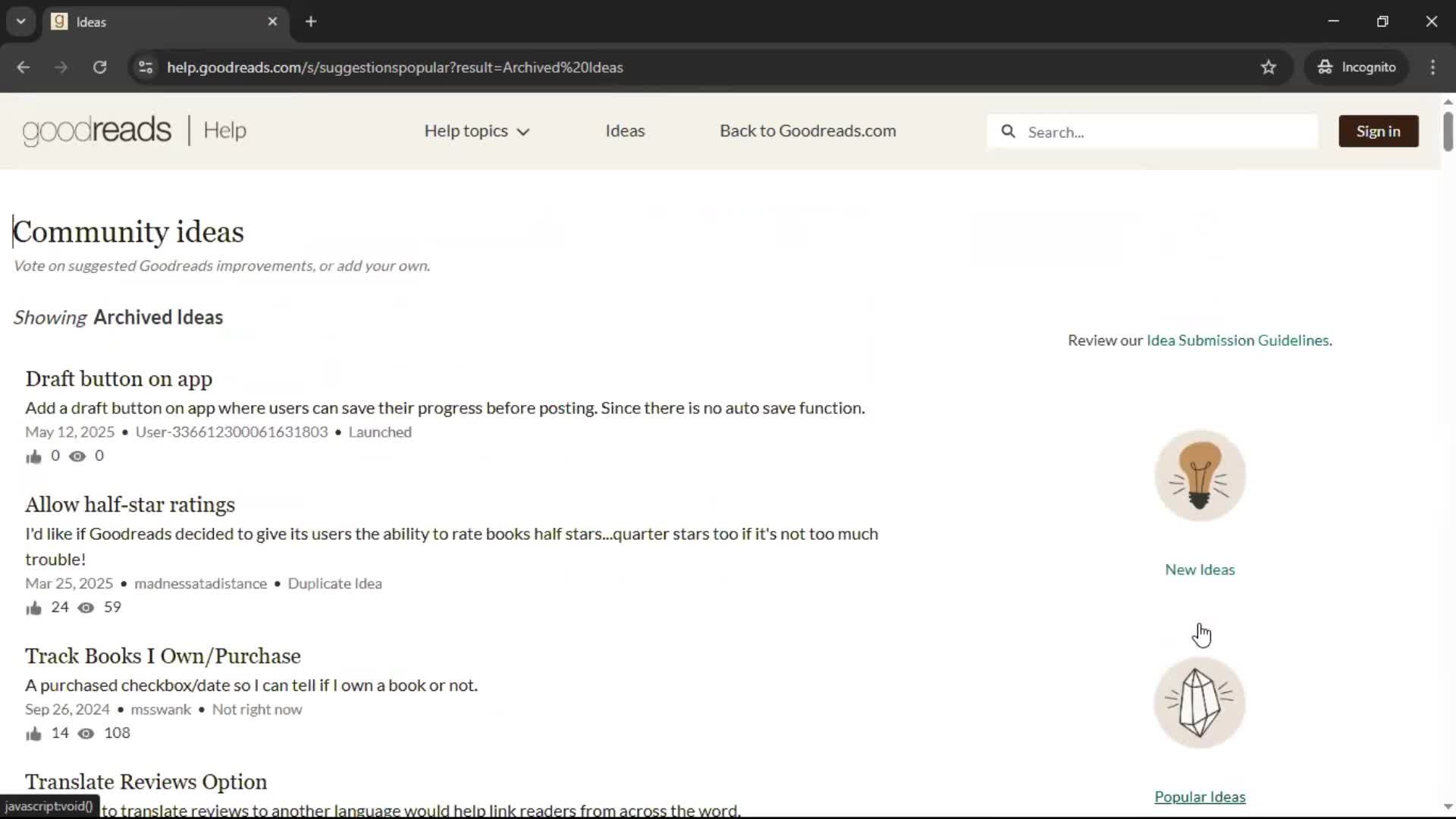Screen dimensions: 1456x819
Task: Click the search magnifier icon
Action: (x=1008, y=131)
